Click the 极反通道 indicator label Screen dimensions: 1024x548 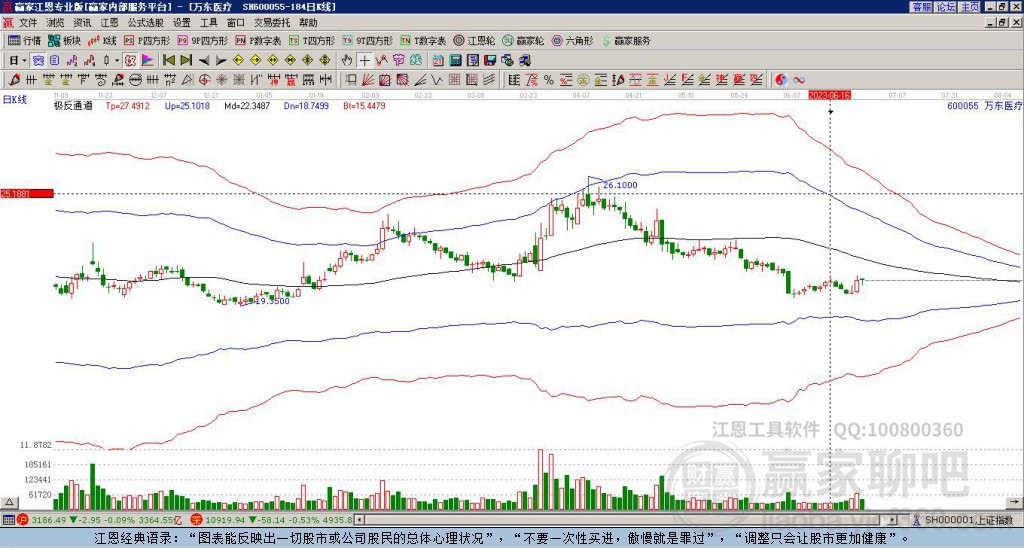coord(73,105)
